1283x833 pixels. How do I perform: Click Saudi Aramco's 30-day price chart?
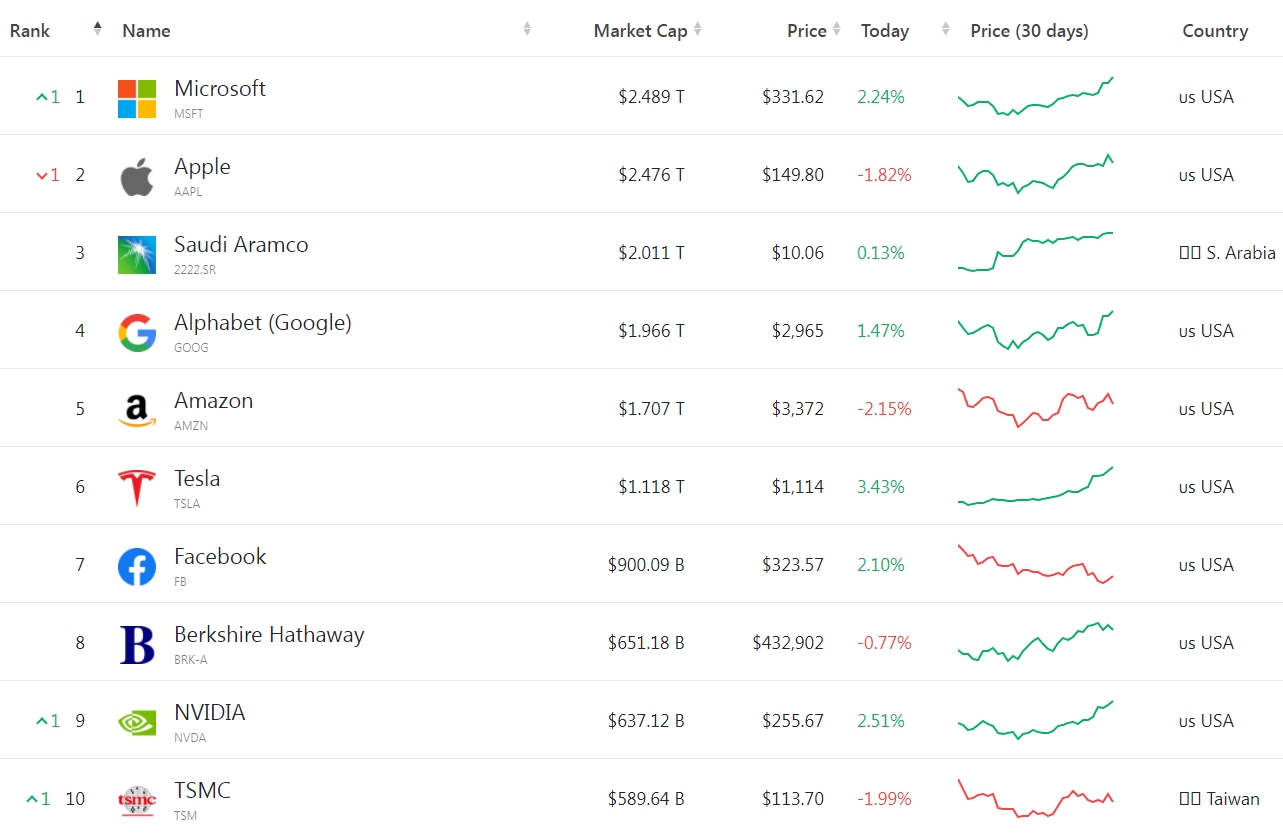click(1036, 251)
